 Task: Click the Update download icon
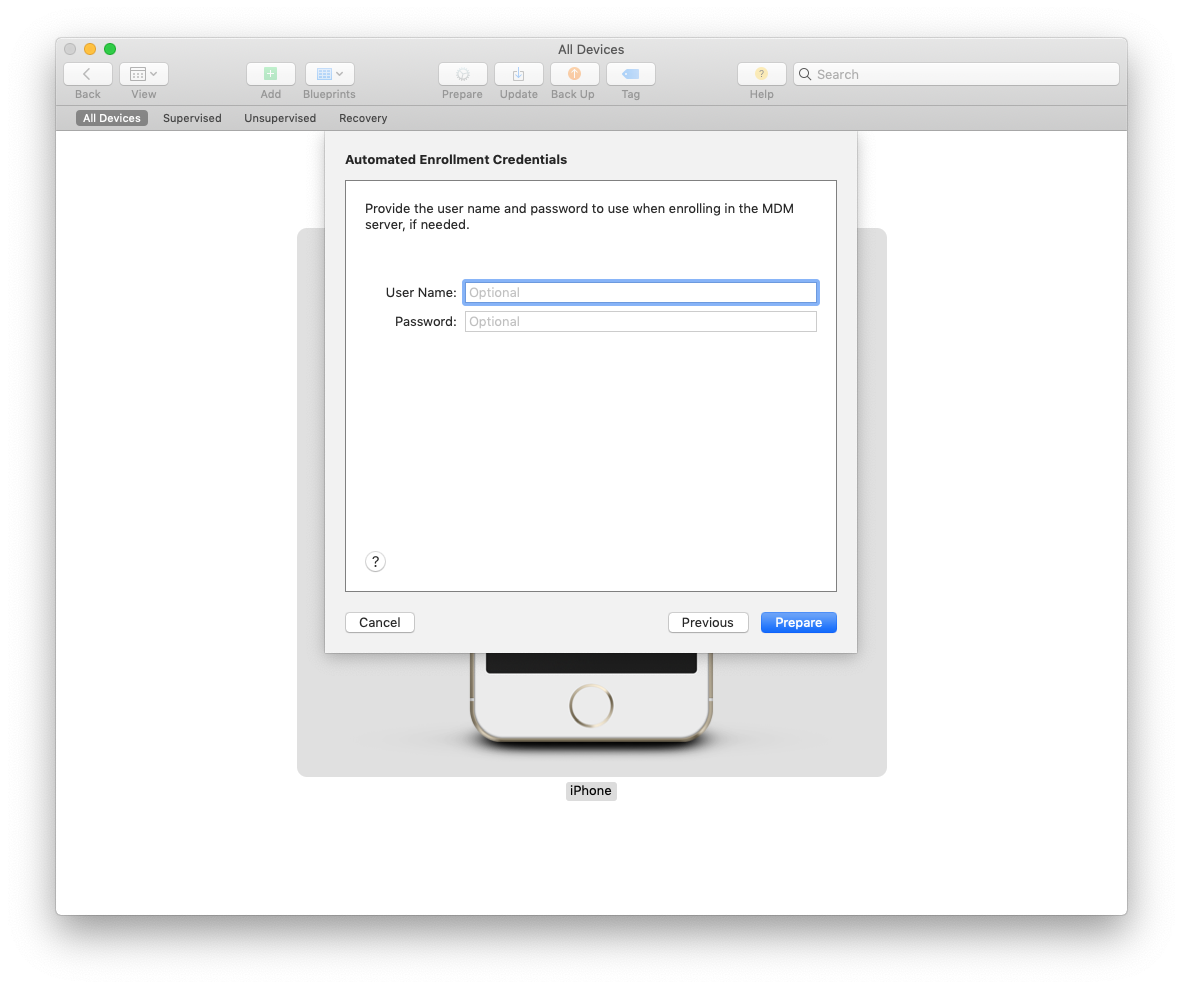(x=518, y=74)
